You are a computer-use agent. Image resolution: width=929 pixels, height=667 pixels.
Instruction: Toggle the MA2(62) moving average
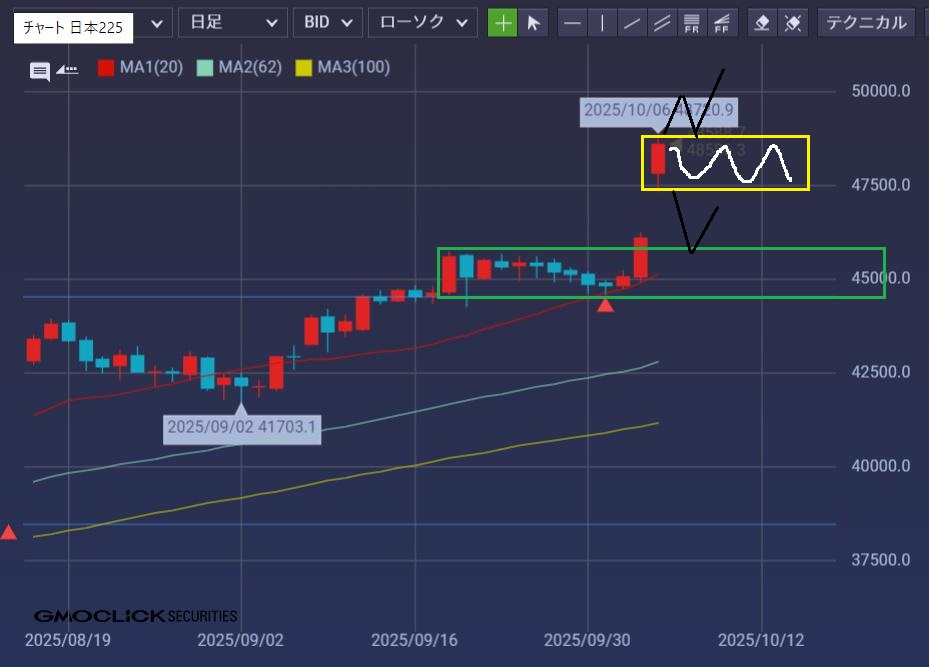pyautogui.click(x=239, y=68)
